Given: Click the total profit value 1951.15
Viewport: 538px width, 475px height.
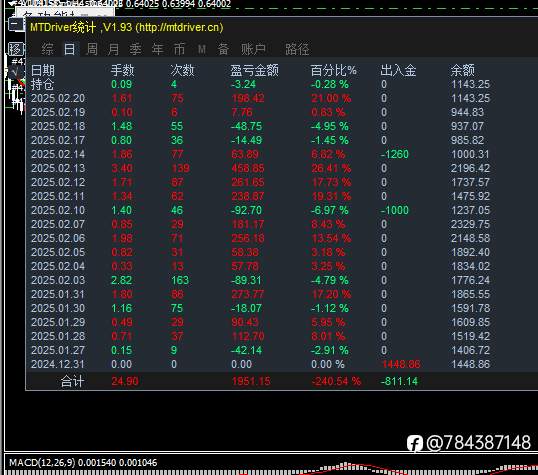Looking at the screenshot, I should (x=251, y=381).
